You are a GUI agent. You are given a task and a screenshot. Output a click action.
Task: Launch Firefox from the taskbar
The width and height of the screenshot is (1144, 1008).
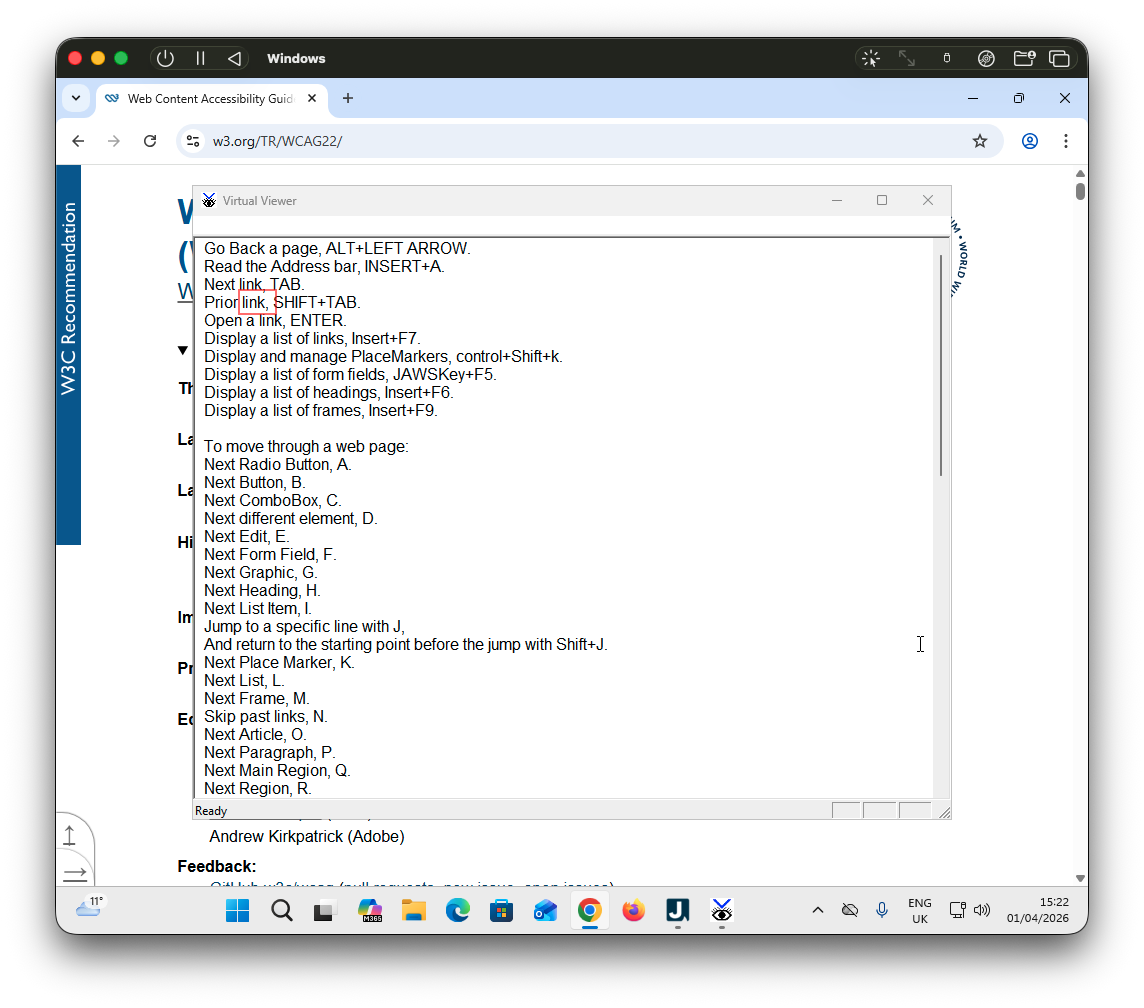point(633,911)
